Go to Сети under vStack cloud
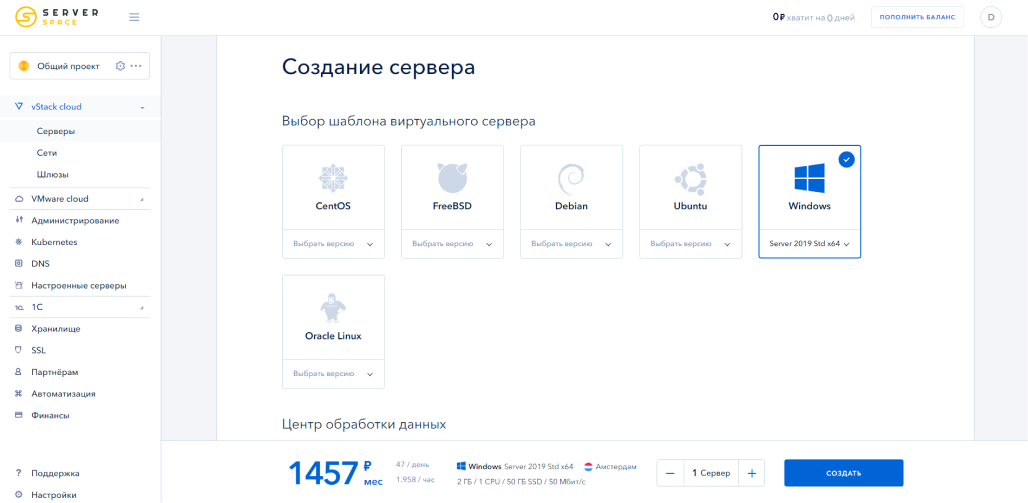The image size is (1028, 503). (x=47, y=153)
